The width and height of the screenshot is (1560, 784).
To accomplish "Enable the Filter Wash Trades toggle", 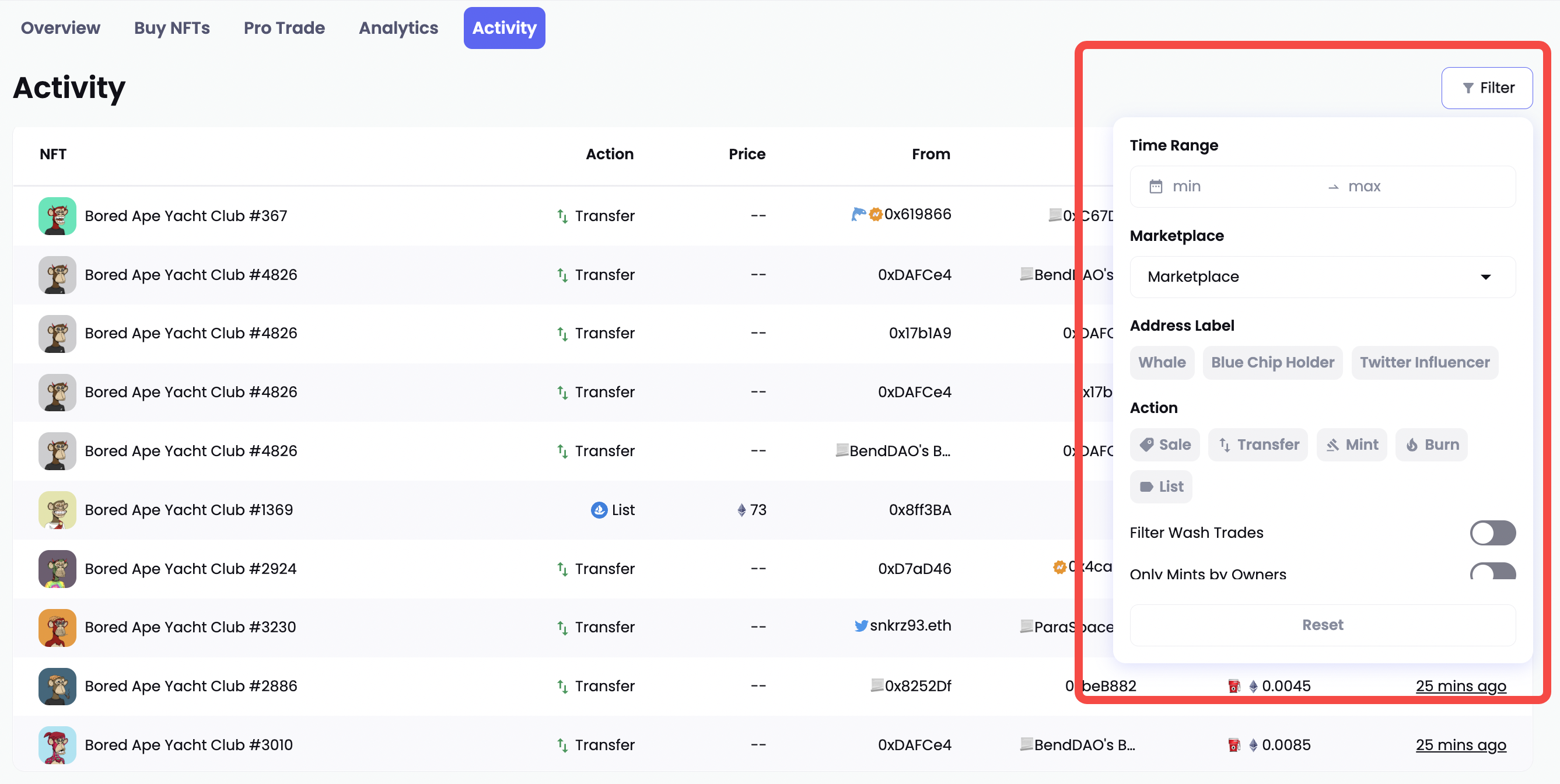I will 1492,533.
